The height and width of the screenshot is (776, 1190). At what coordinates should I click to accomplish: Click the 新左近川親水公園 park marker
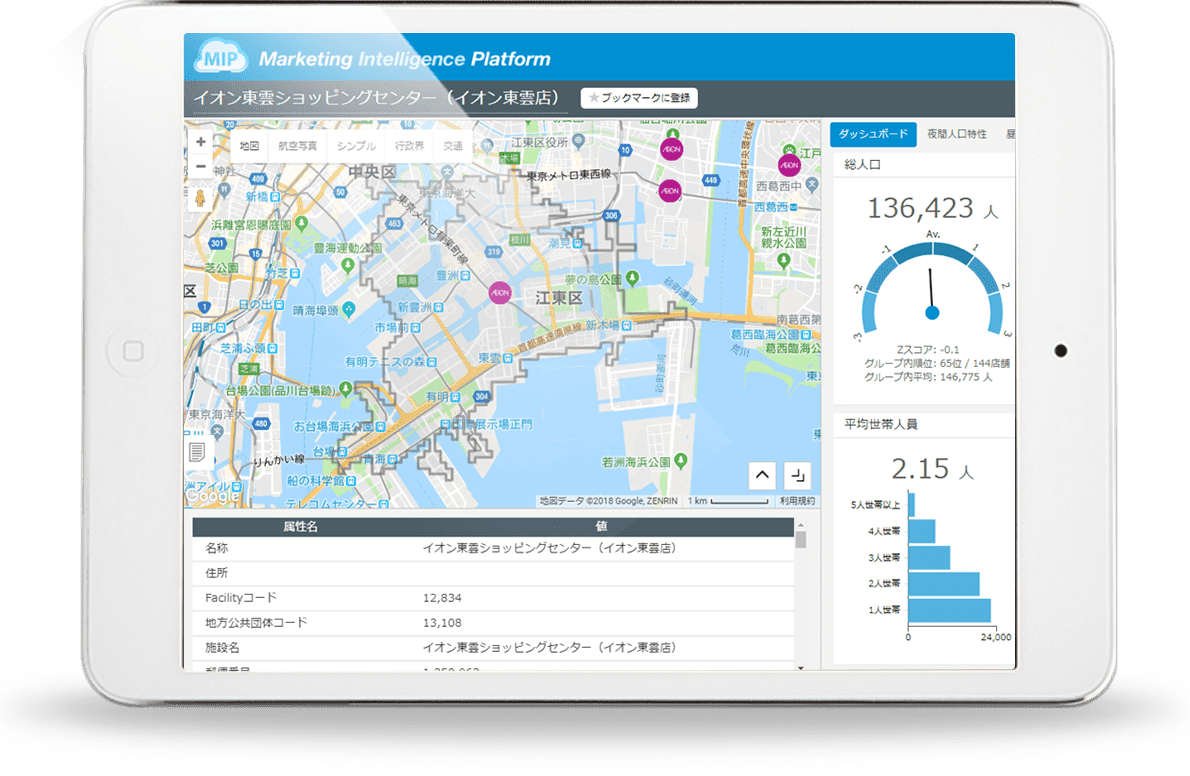pos(783,260)
